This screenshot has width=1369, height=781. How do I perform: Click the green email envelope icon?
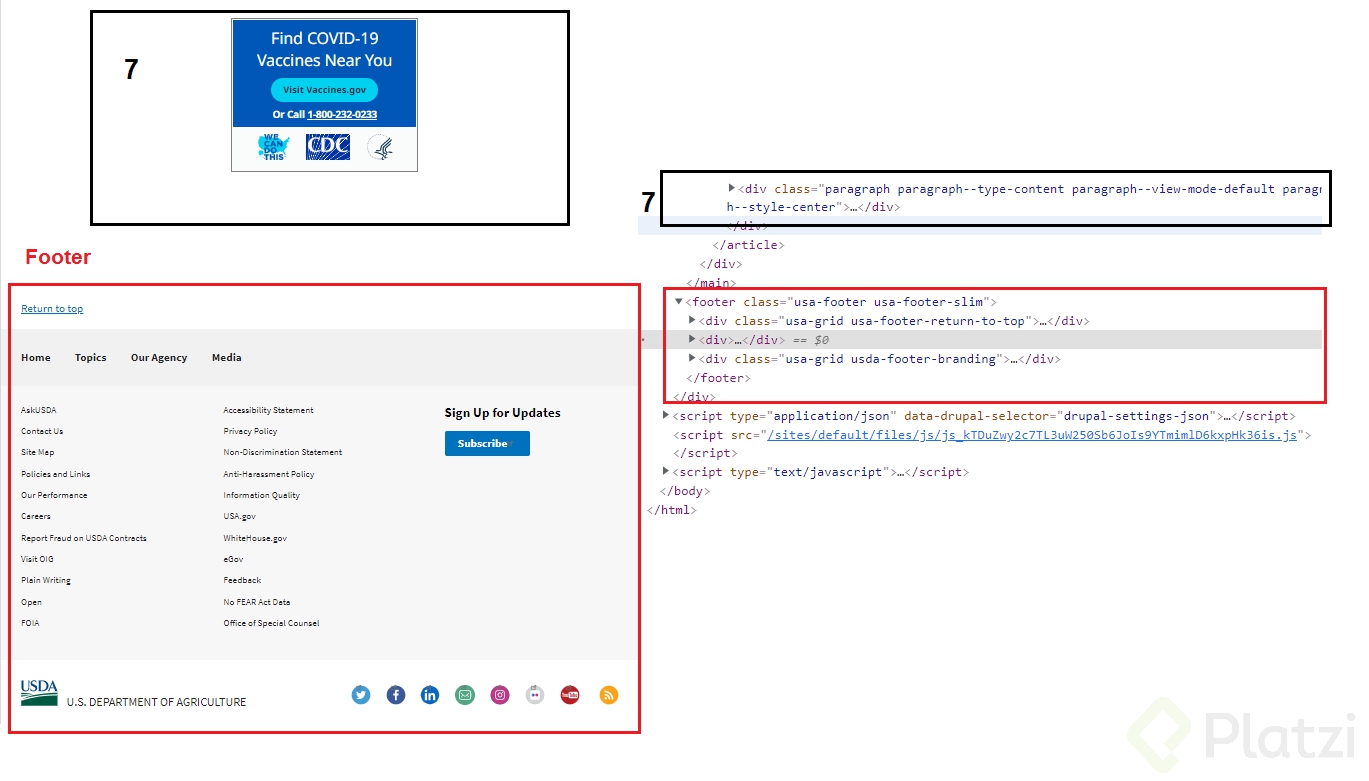point(465,695)
